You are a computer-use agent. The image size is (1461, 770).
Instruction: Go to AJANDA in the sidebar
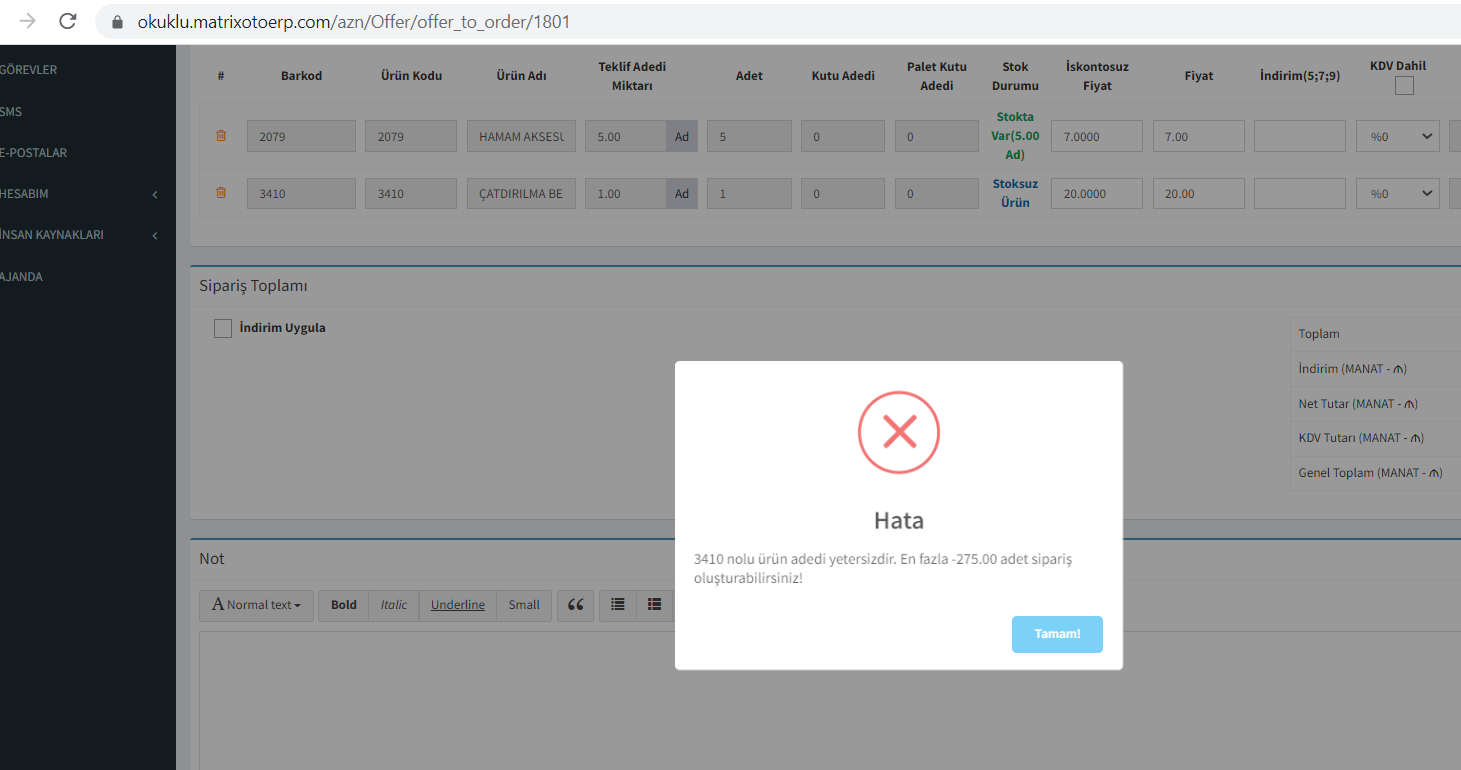click(x=22, y=277)
